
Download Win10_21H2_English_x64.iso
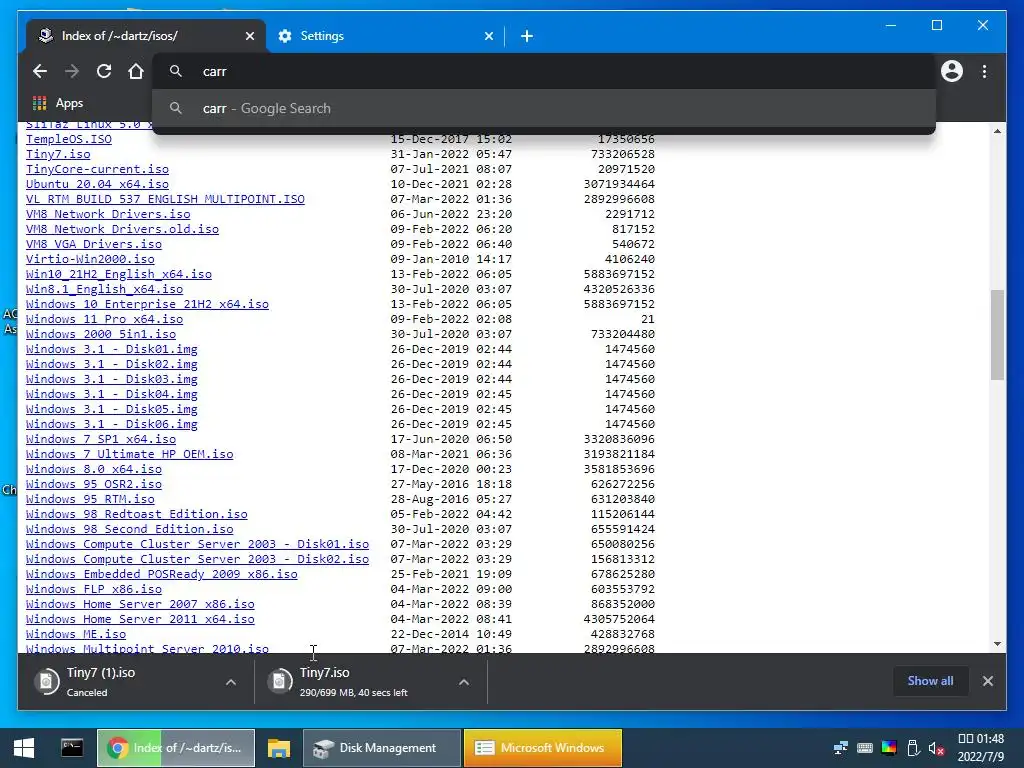coord(119,274)
